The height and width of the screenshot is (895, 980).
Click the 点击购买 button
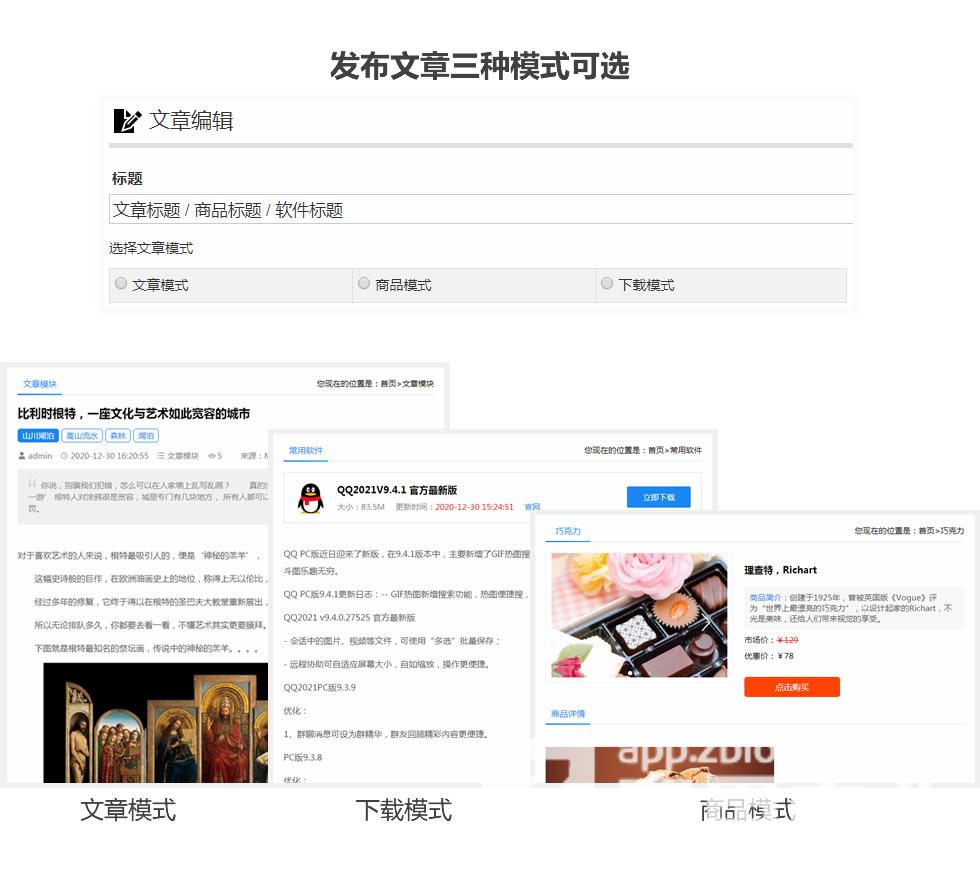pos(792,687)
